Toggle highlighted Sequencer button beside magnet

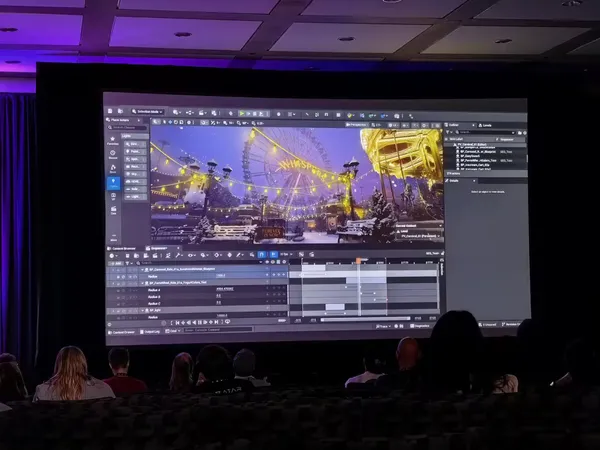coord(273,254)
